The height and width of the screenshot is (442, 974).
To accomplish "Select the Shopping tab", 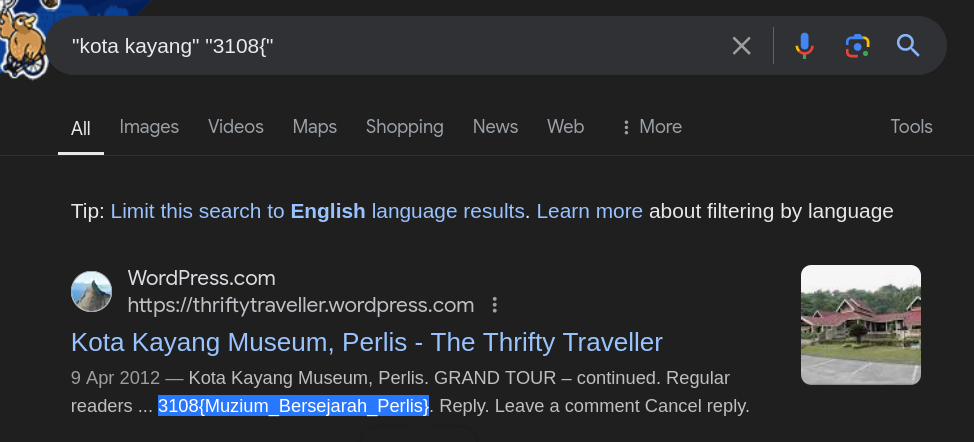I will point(404,127).
